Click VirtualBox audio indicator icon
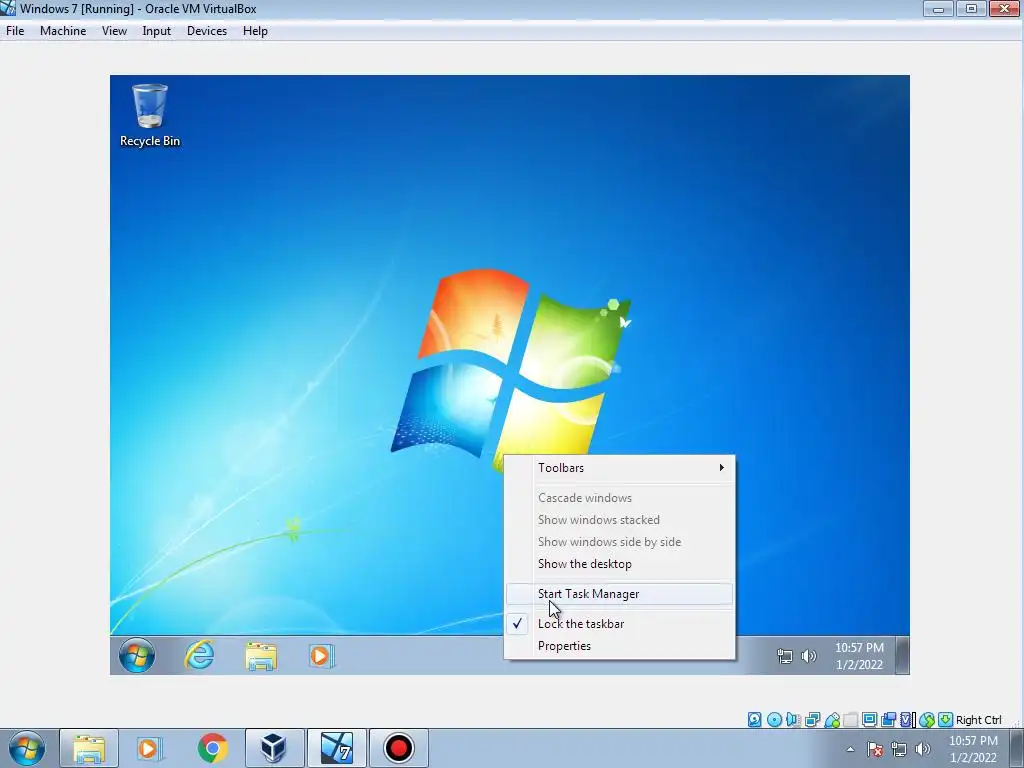Viewport: 1024px width, 768px height. tap(793, 720)
